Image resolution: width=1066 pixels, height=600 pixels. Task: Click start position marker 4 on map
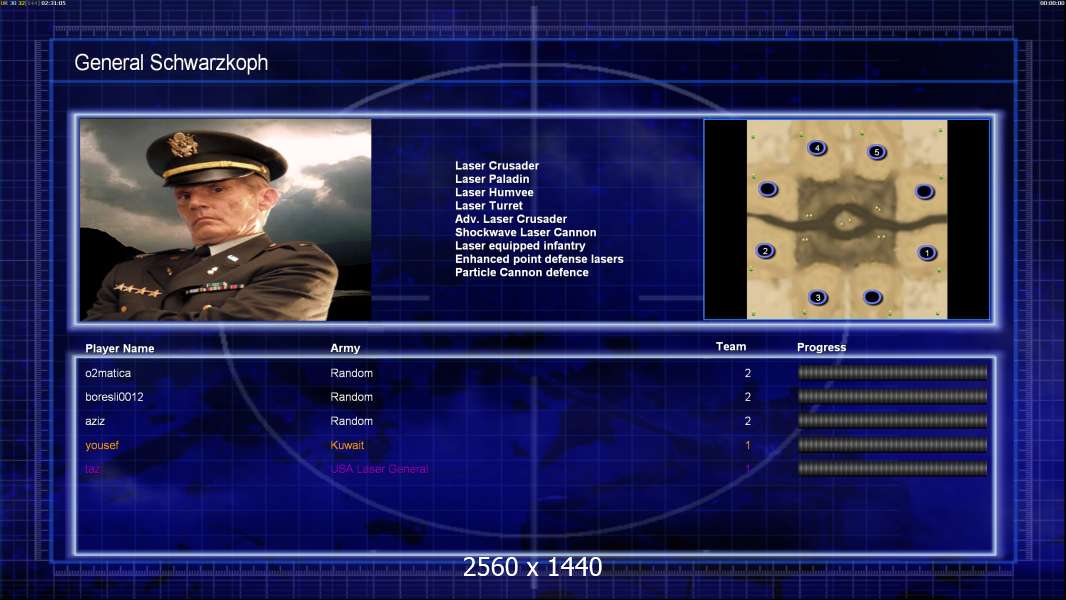coord(816,148)
